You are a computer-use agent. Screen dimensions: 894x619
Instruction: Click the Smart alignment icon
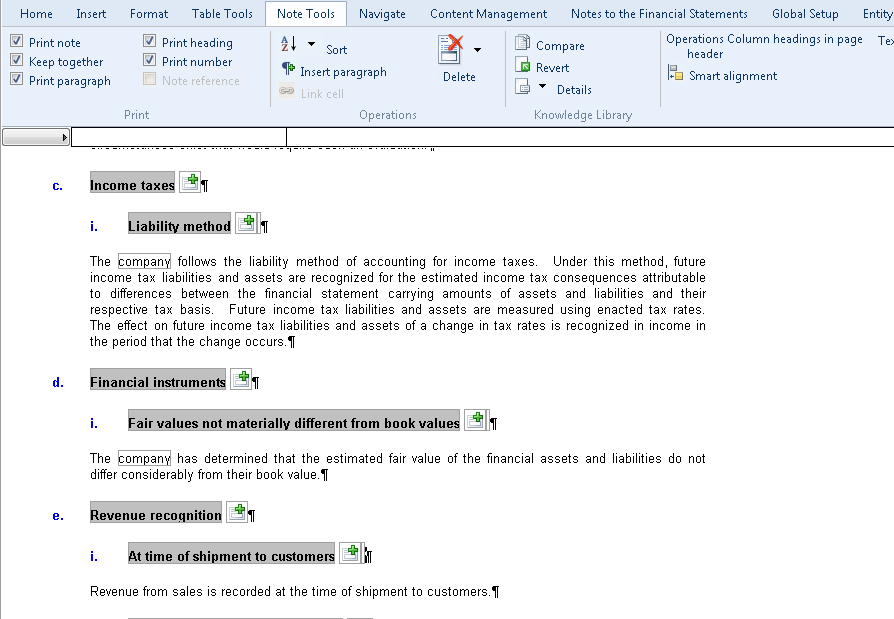(676, 73)
